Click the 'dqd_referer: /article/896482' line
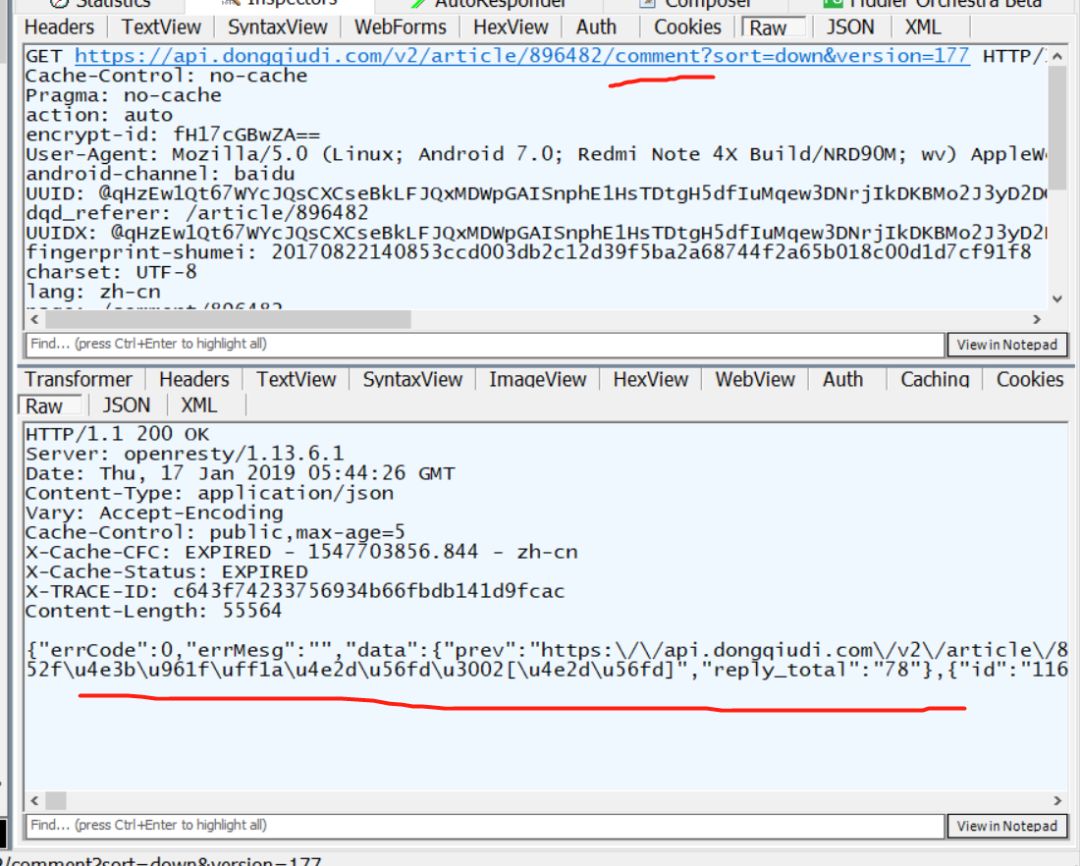The width and height of the screenshot is (1080, 866). click(197, 213)
